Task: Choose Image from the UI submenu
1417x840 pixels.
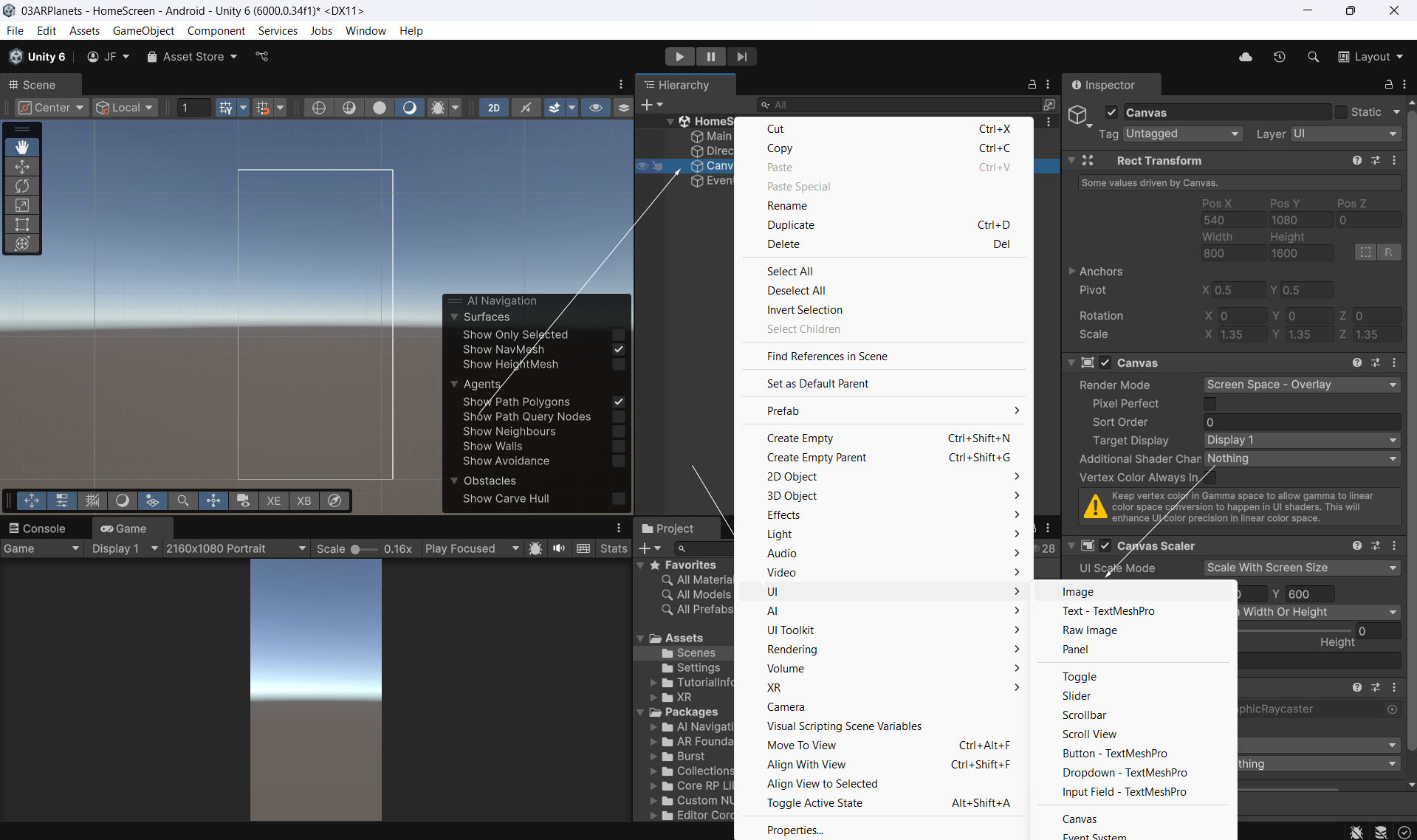Action: coord(1077,592)
